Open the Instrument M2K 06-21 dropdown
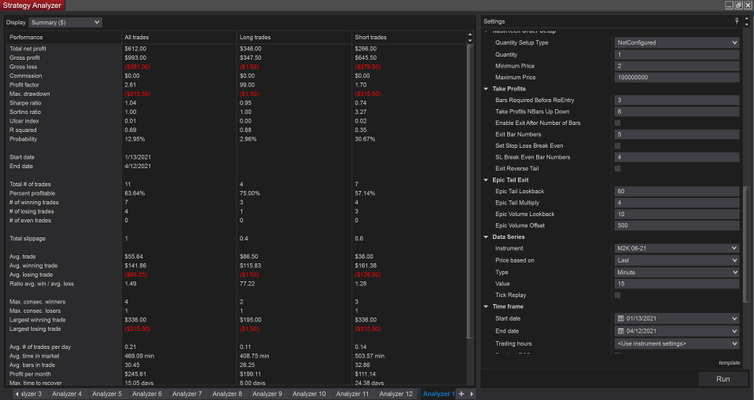The image size is (754, 400). coord(676,249)
